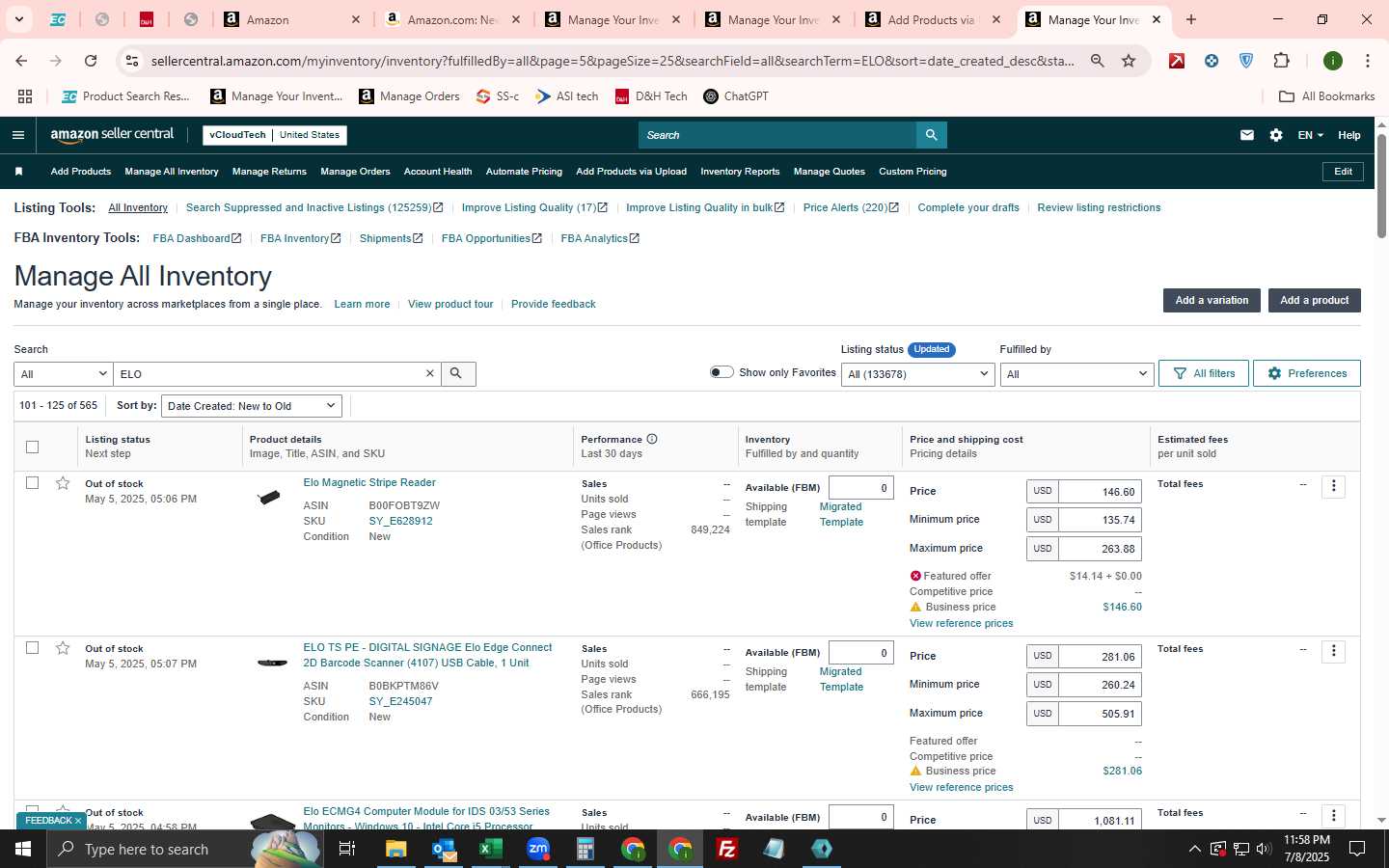Click the page vertical scrollbar
This screenshot has height=868, width=1389.
[x=1381, y=185]
